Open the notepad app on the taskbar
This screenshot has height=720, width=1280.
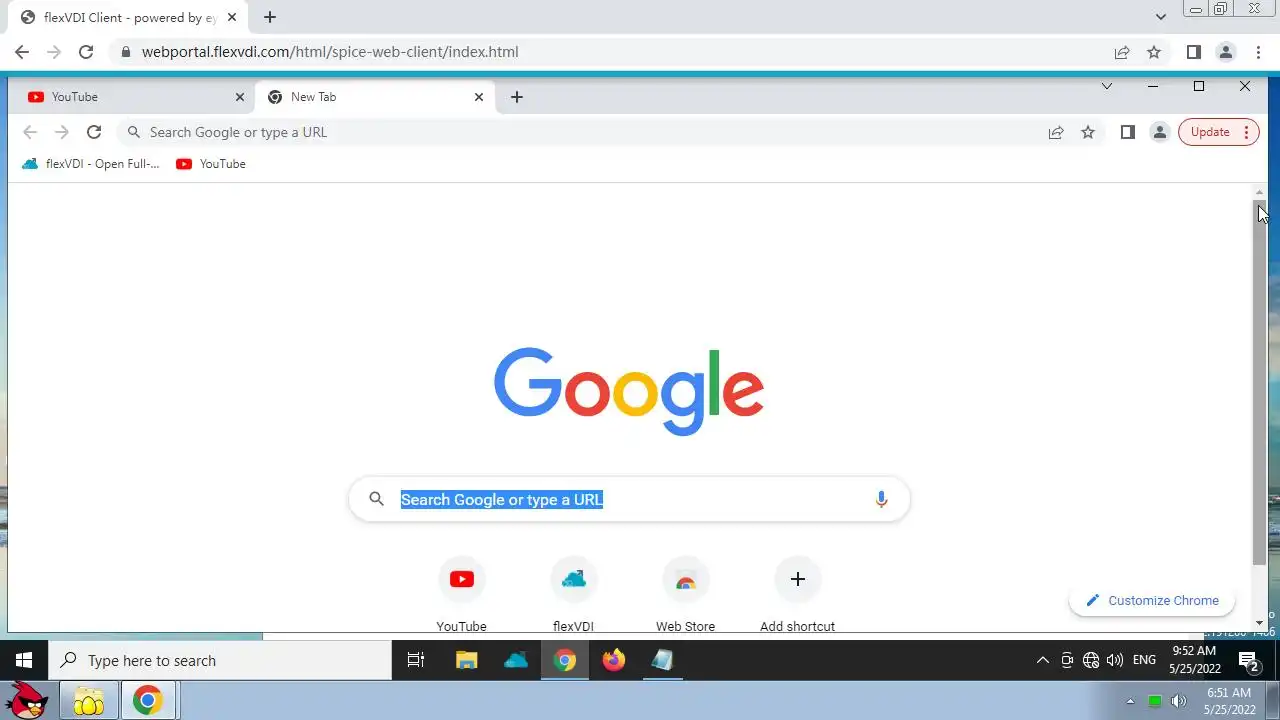tap(662, 660)
